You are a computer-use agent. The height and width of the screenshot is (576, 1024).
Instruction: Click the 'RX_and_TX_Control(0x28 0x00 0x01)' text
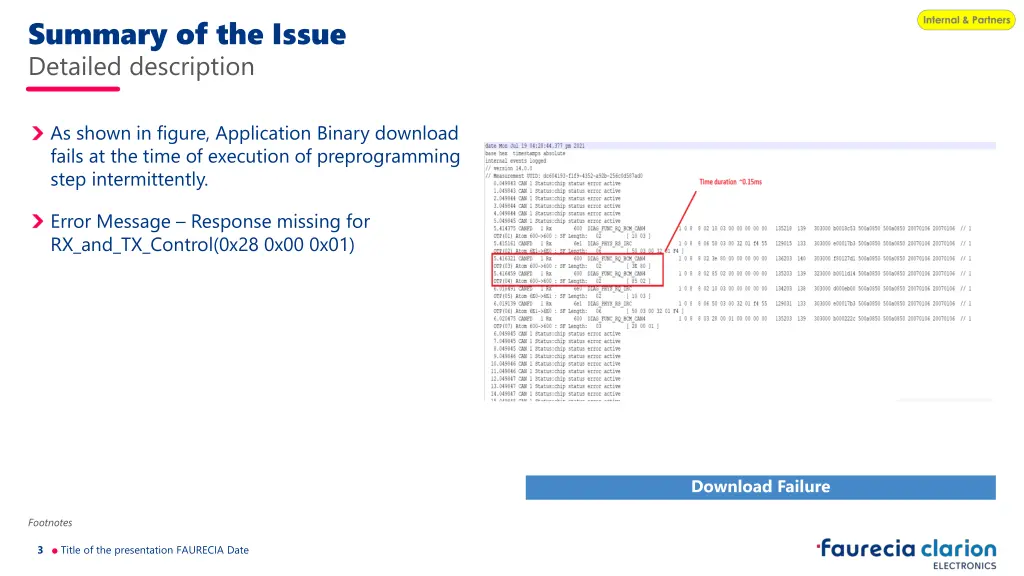coord(202,244)
